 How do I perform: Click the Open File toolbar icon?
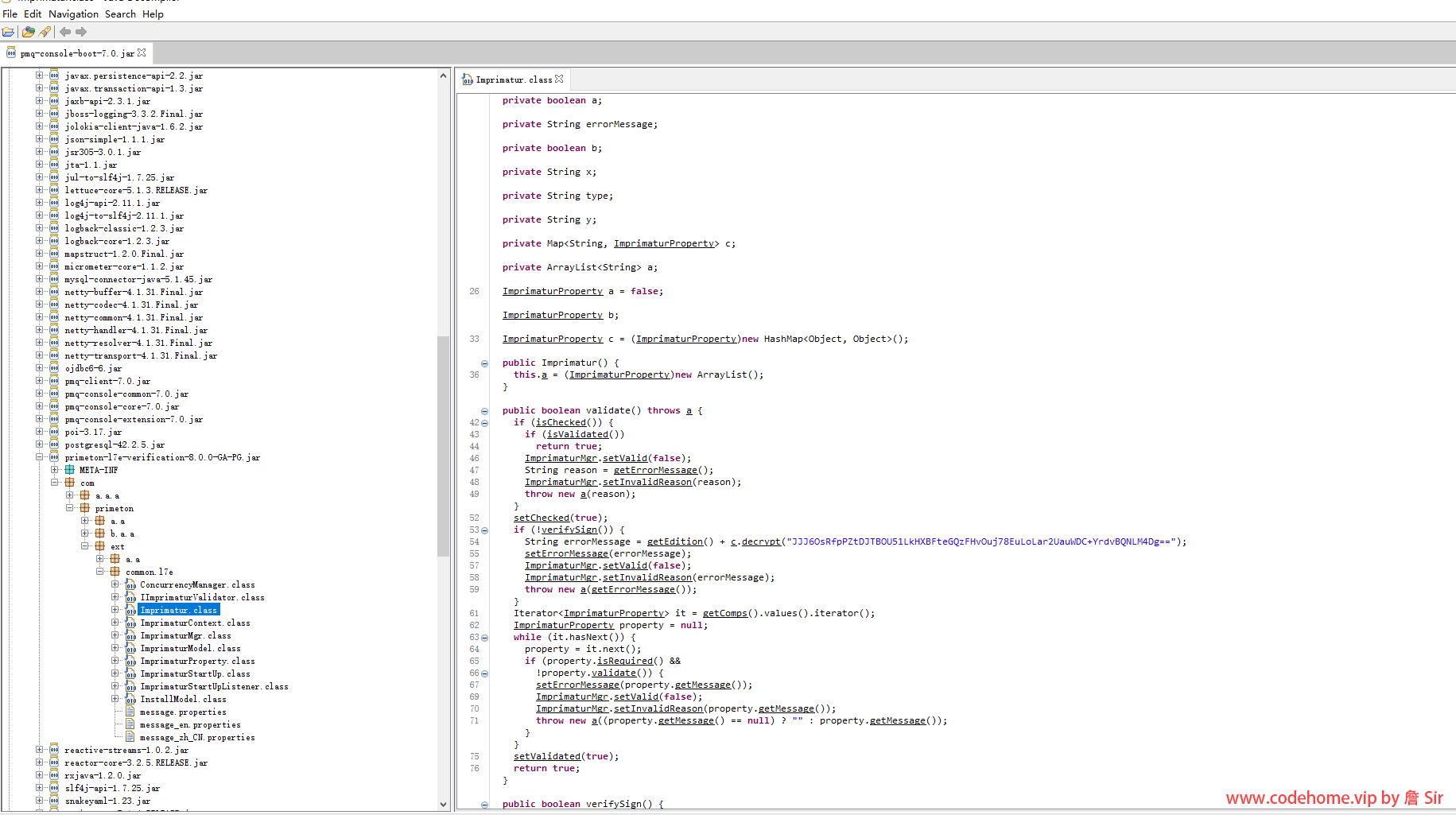[8, 32]
